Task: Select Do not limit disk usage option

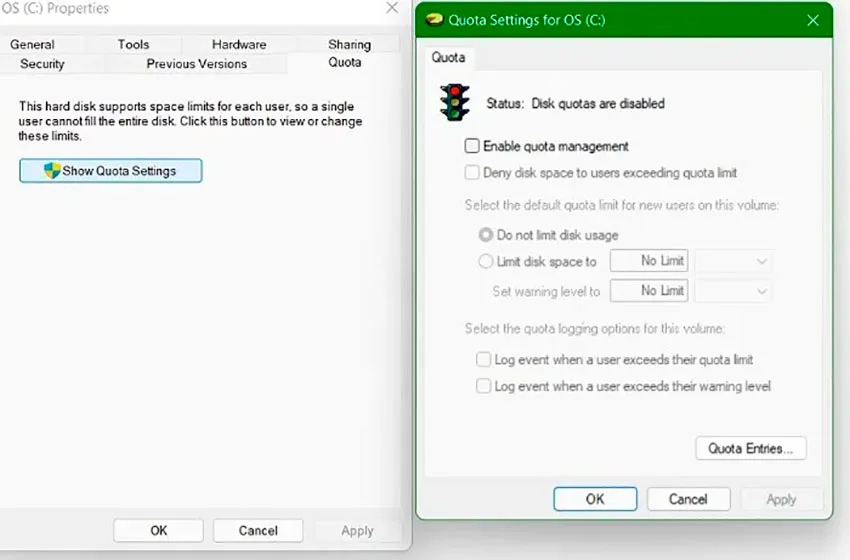Action: 486,235
